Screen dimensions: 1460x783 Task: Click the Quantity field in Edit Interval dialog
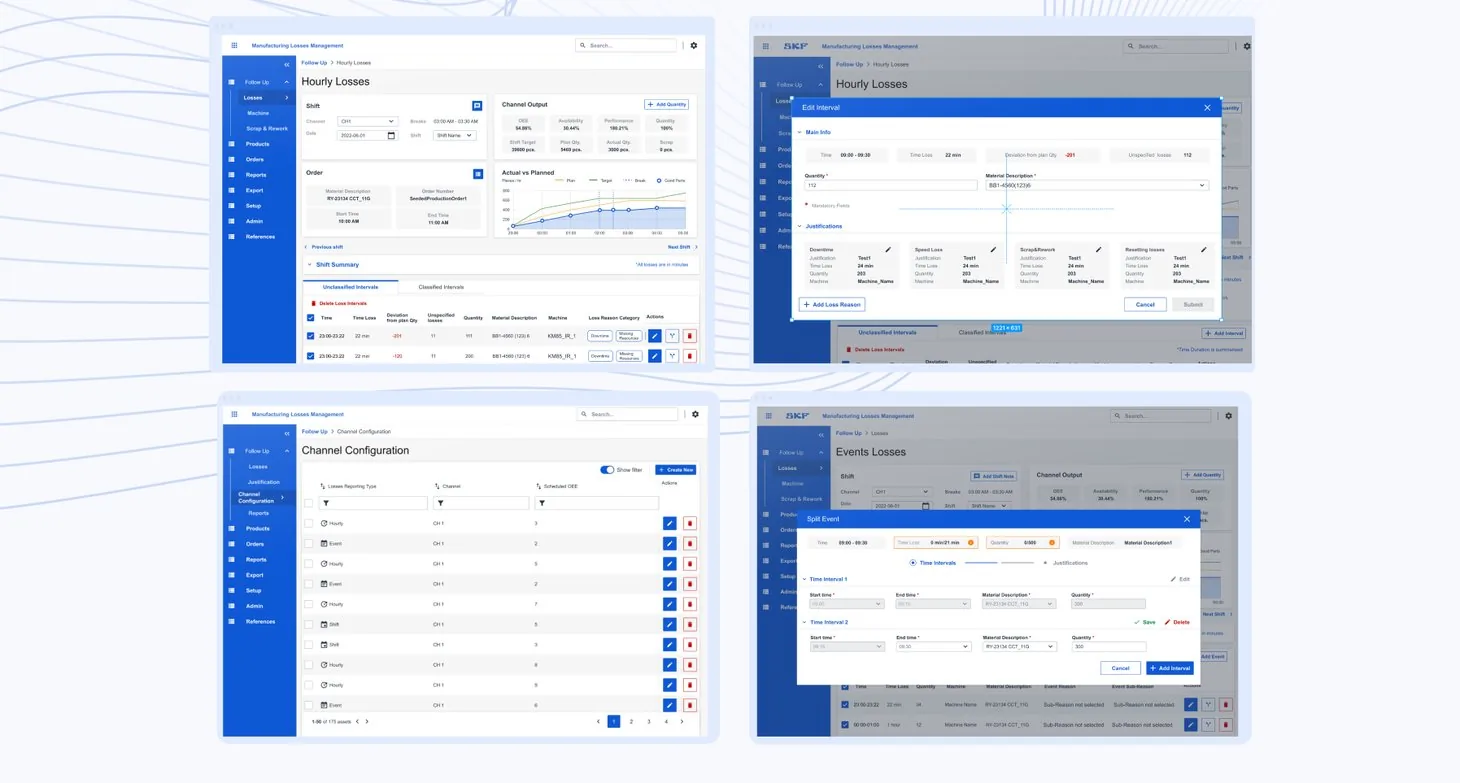890,185
